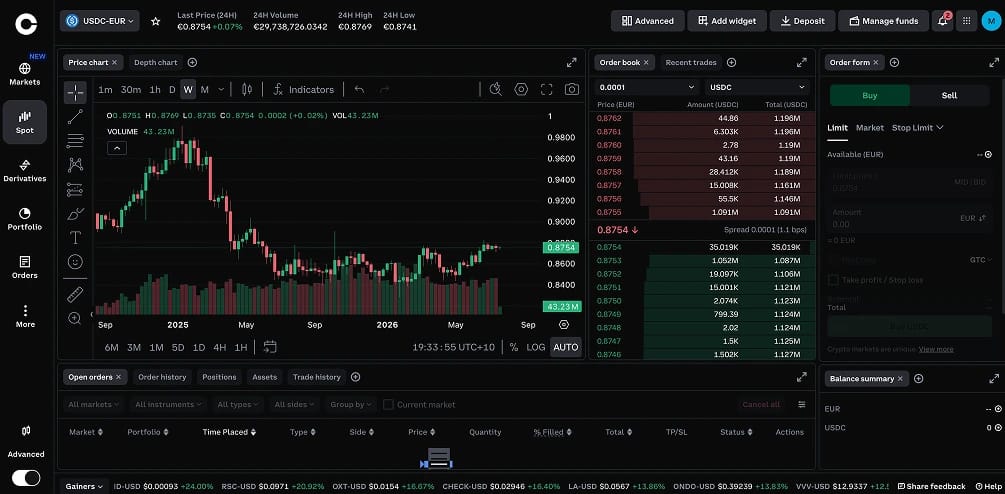Open the notifications bell
The width and height of the screenshot is (1005, 494).
[942, 21]
